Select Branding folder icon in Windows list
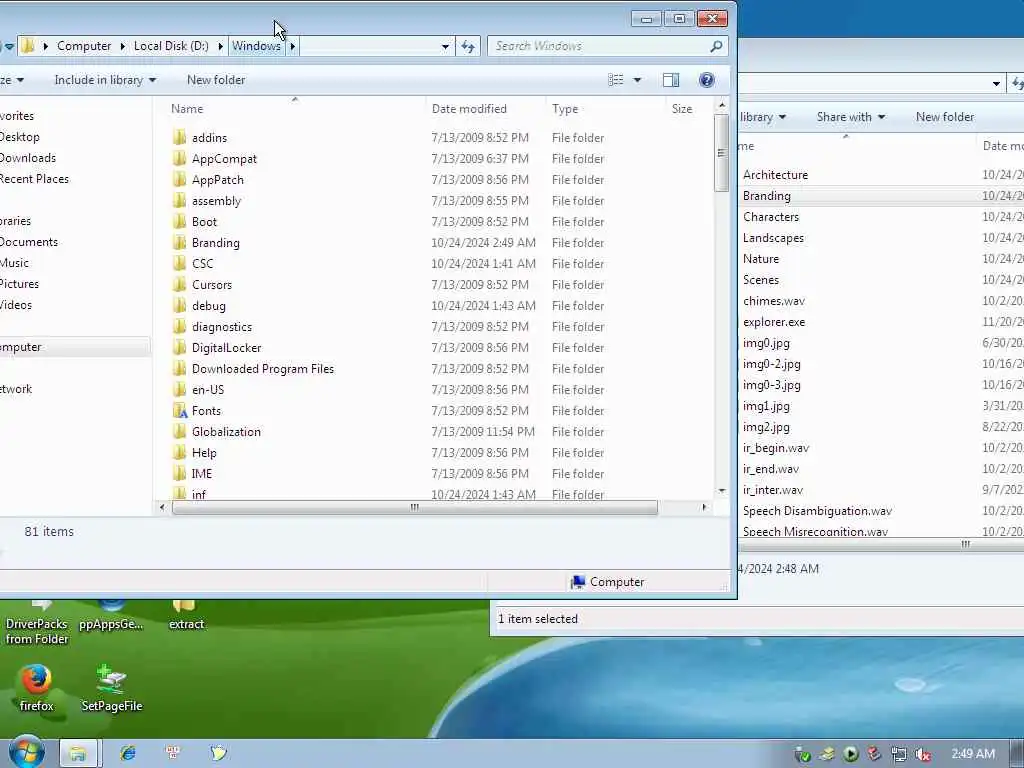 [180, 243]
